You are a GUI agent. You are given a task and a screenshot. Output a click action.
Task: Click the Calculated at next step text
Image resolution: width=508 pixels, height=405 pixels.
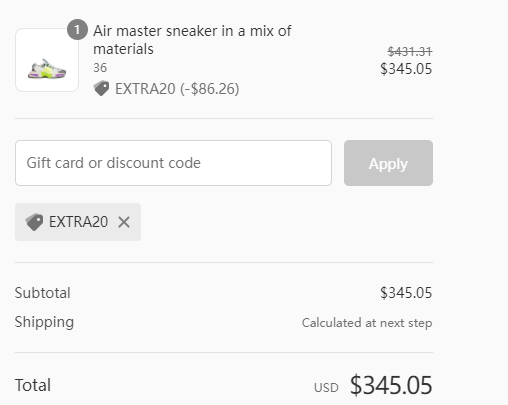pyautogui.click(x=367, y=323)
